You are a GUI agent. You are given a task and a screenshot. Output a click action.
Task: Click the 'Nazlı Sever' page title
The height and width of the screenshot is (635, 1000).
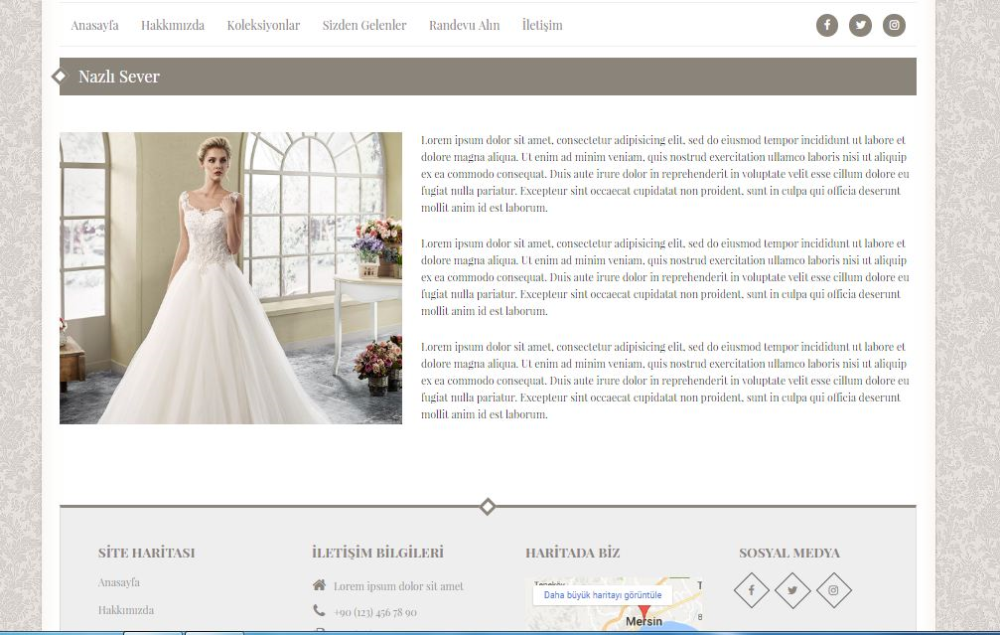[119, 77]
